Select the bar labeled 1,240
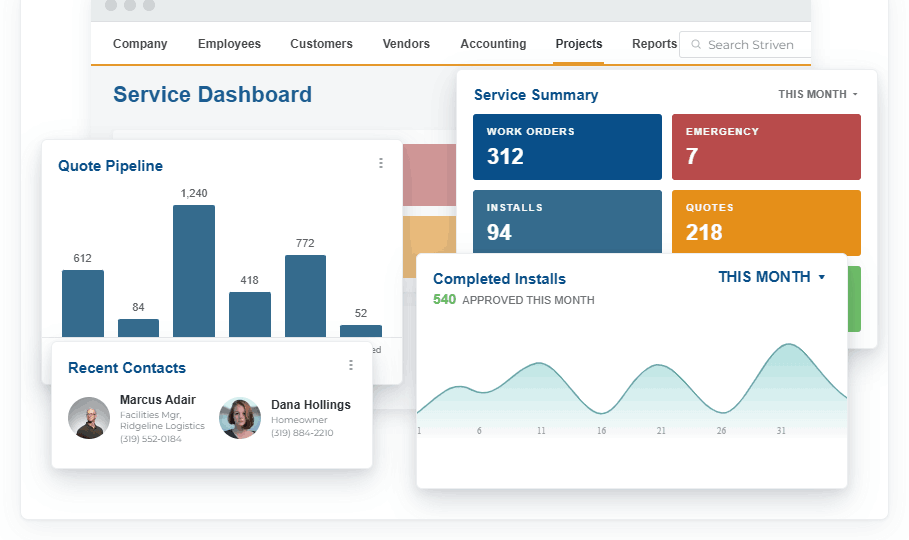Viewport: 909px width, 540px height. point(194,271)
